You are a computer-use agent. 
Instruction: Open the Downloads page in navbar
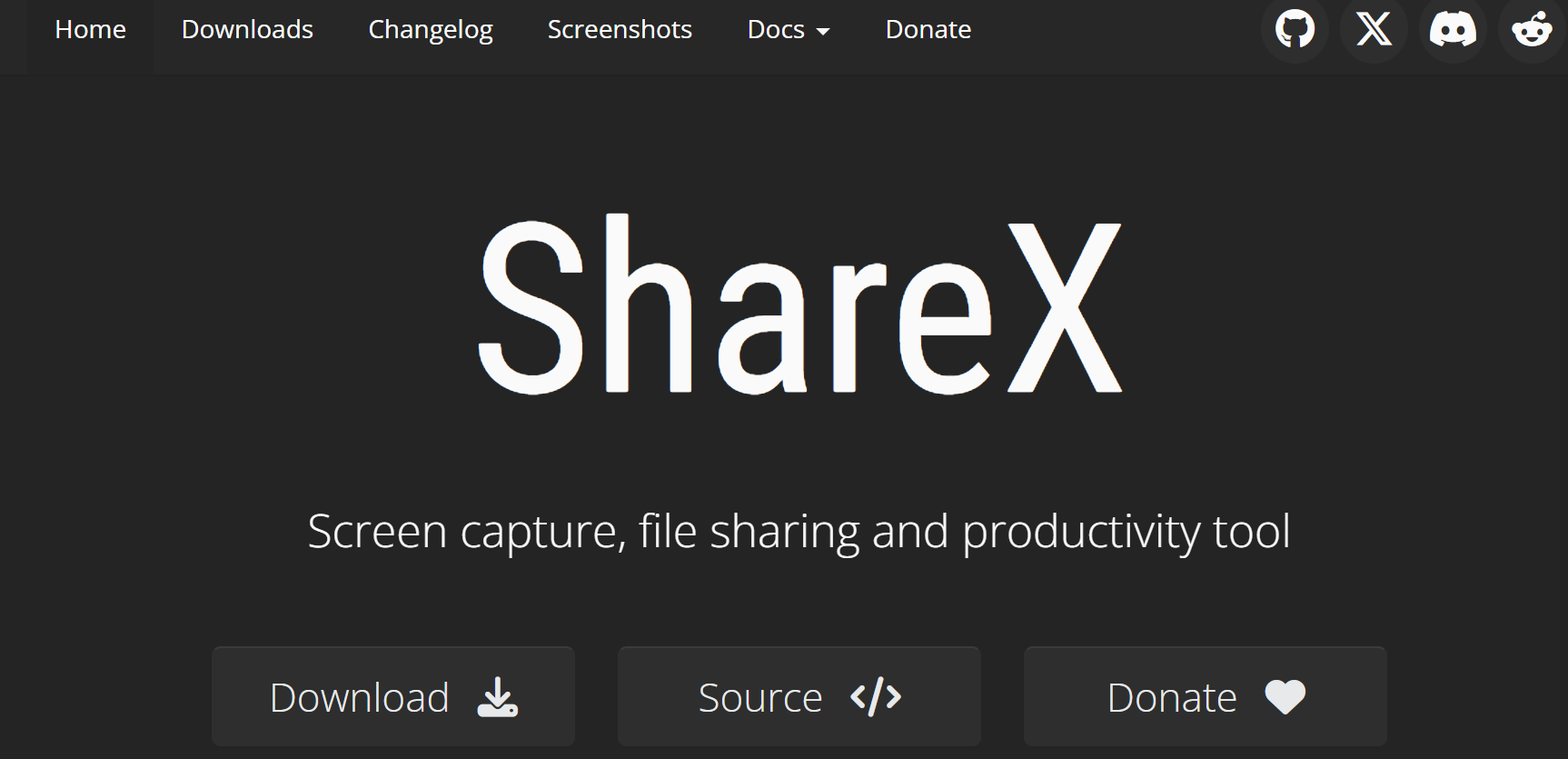[x=247, y=30]
